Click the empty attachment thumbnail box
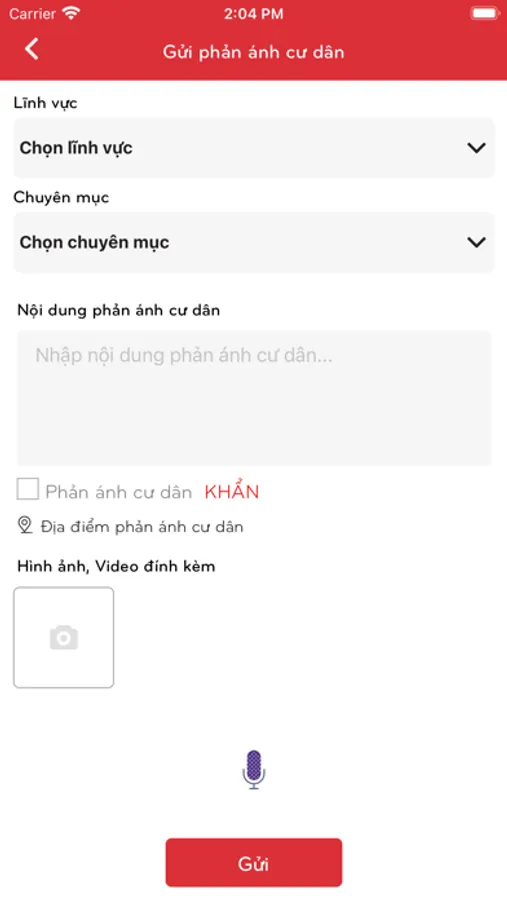507x900 pixels. click(x=64, y=637)
